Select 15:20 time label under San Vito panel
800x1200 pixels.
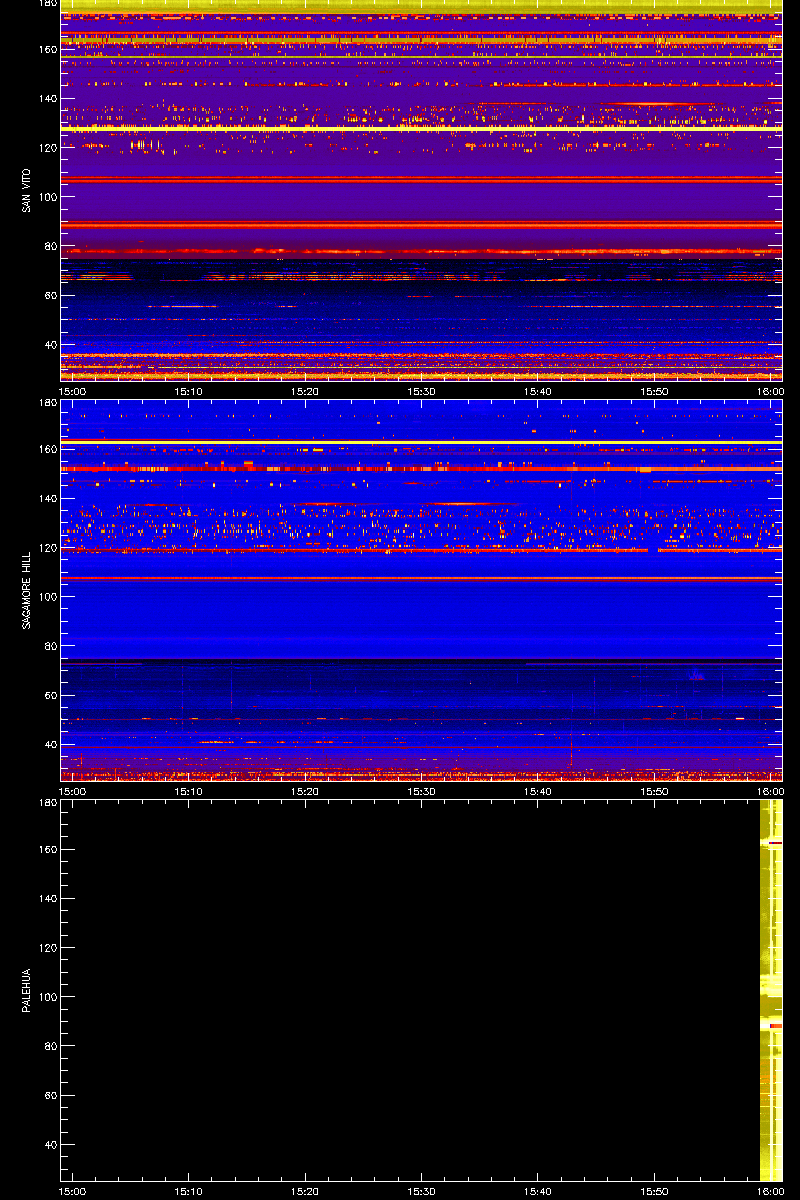coord(306,391)
